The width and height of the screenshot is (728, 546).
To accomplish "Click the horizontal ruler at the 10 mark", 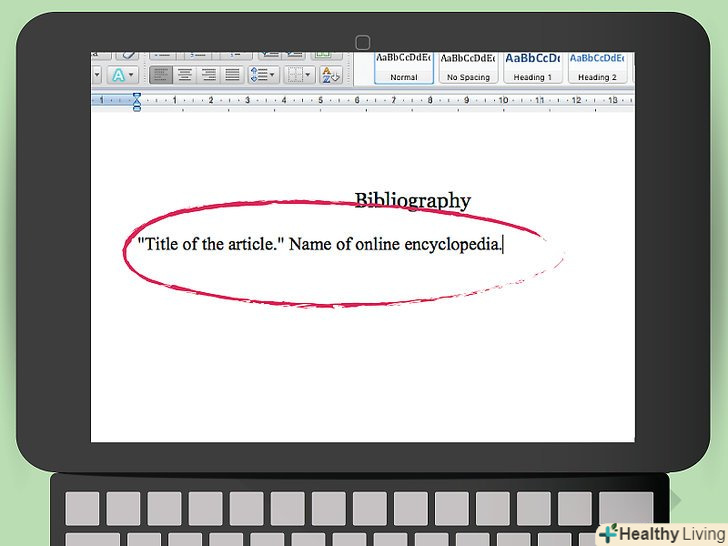I will (x=503, y=100).
